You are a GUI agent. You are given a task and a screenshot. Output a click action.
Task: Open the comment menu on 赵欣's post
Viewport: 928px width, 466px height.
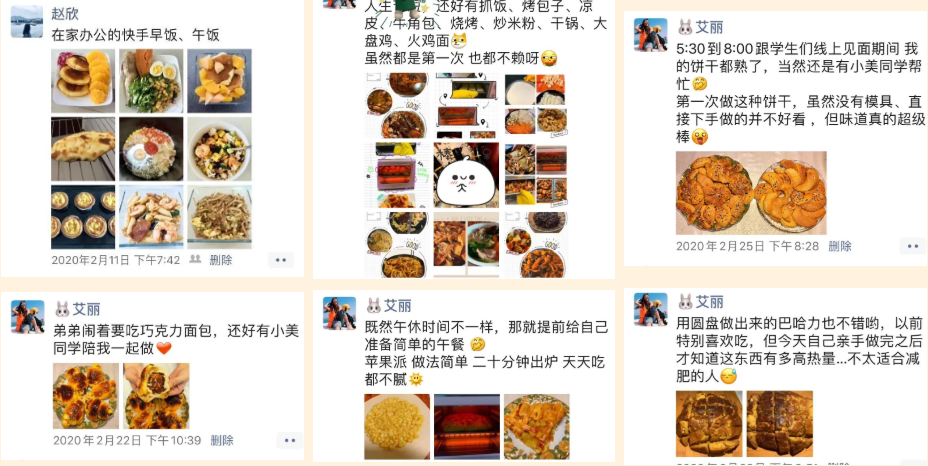[281, 260]
